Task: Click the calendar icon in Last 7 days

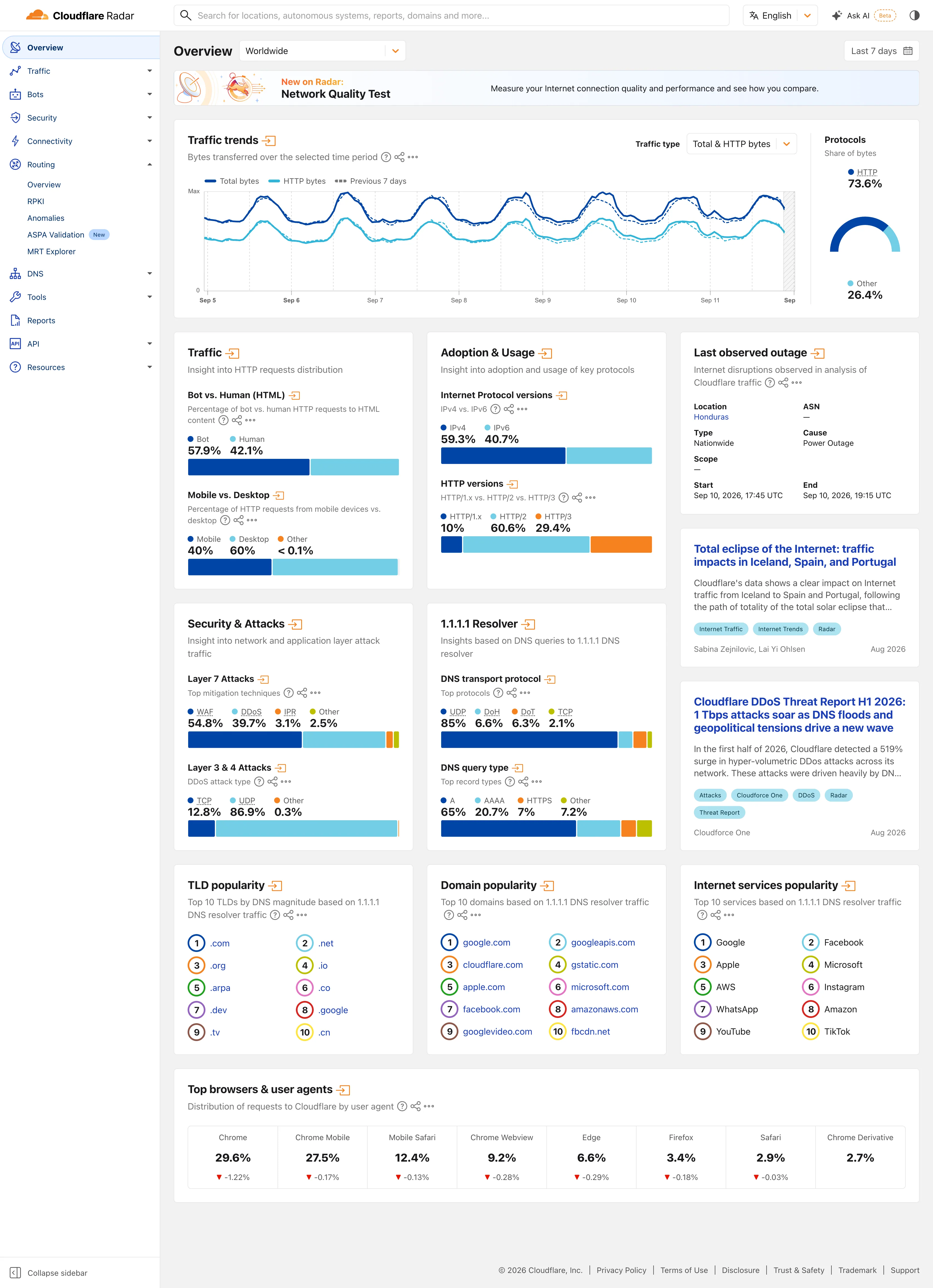Action: tap(908, 51)
